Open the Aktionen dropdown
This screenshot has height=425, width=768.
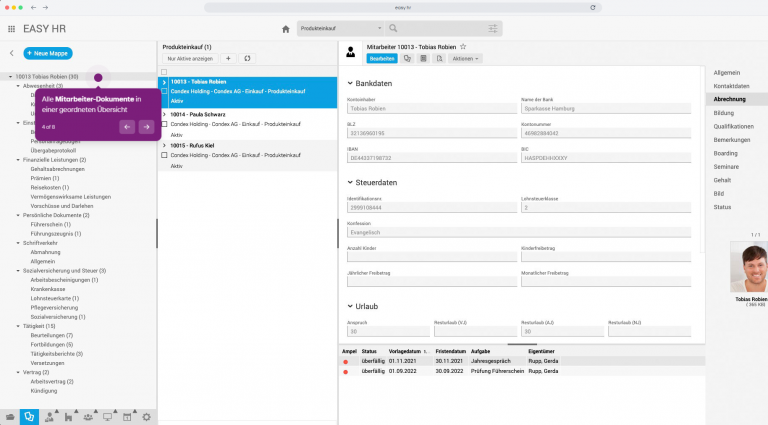pyautogui.click(x=465, y=59)
